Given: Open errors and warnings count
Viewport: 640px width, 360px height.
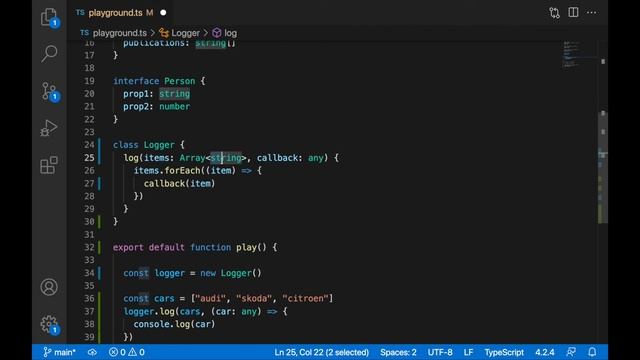Looking at the screenshot, I should coord(127,352).
